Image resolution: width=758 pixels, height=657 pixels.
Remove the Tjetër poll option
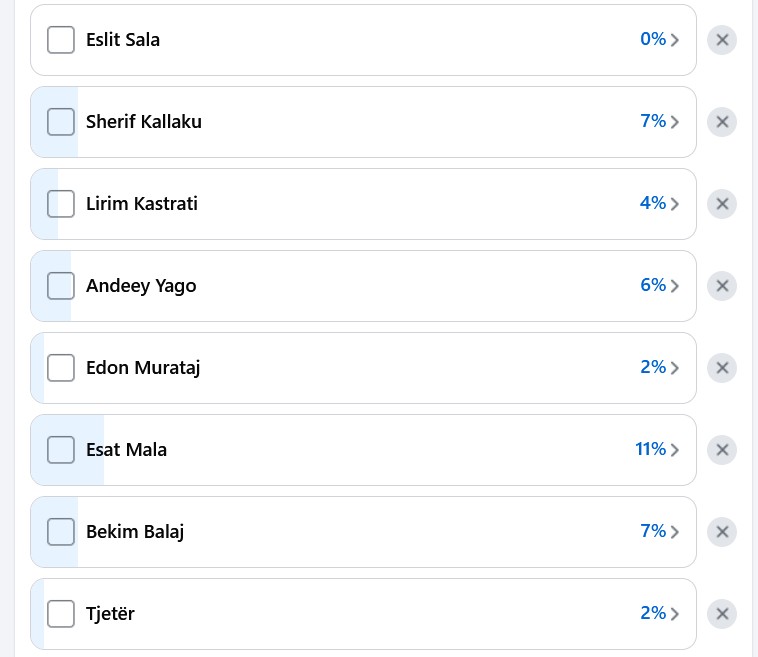click(722, 614)
